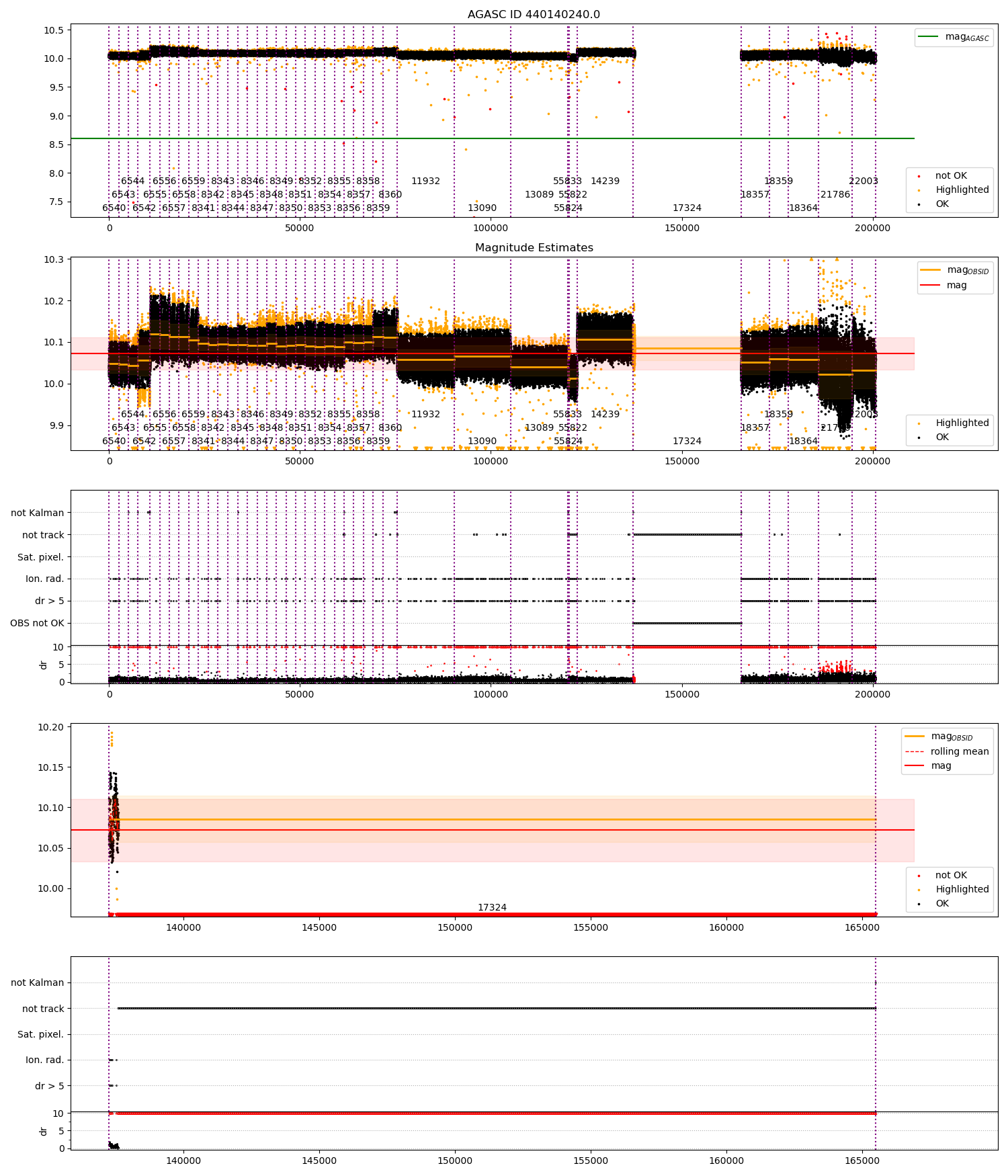The height and width of the screenshot is (1176, 1008).
Task: Click 'Sat. pixel.' label in the bottom plot
Action: tap(40, 1034)
